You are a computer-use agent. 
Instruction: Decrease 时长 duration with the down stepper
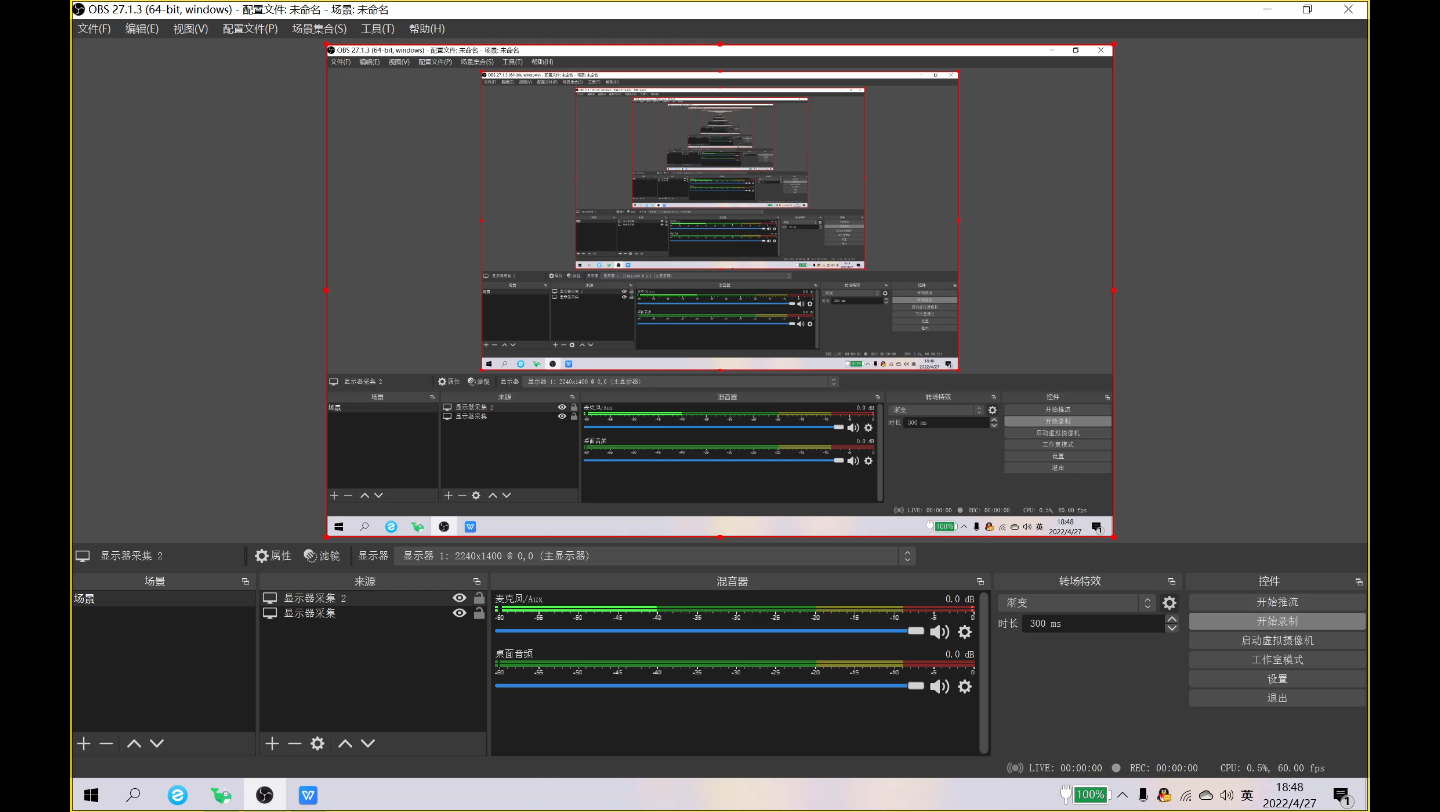point(1172,628)
